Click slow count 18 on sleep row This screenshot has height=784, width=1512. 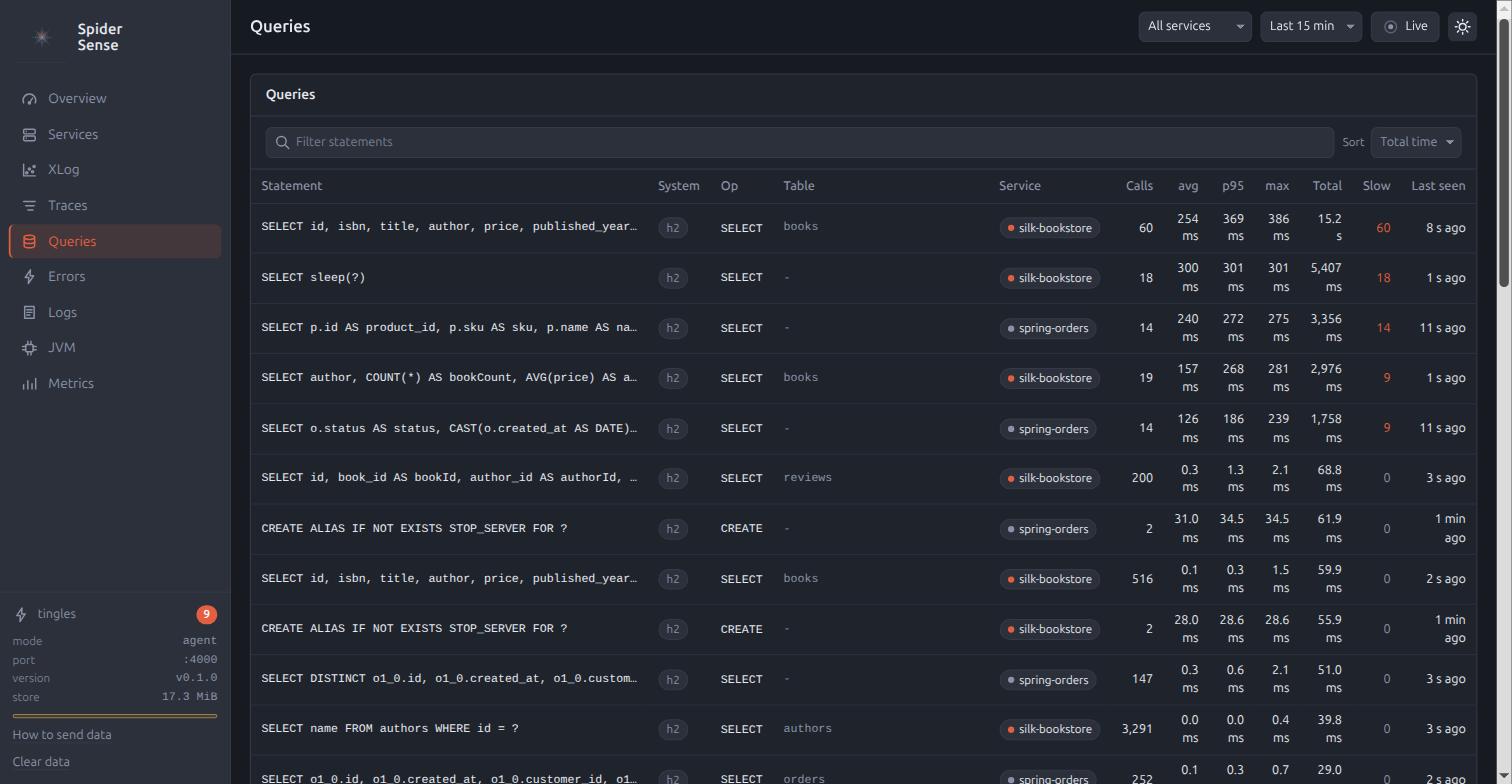(1383, 278)
